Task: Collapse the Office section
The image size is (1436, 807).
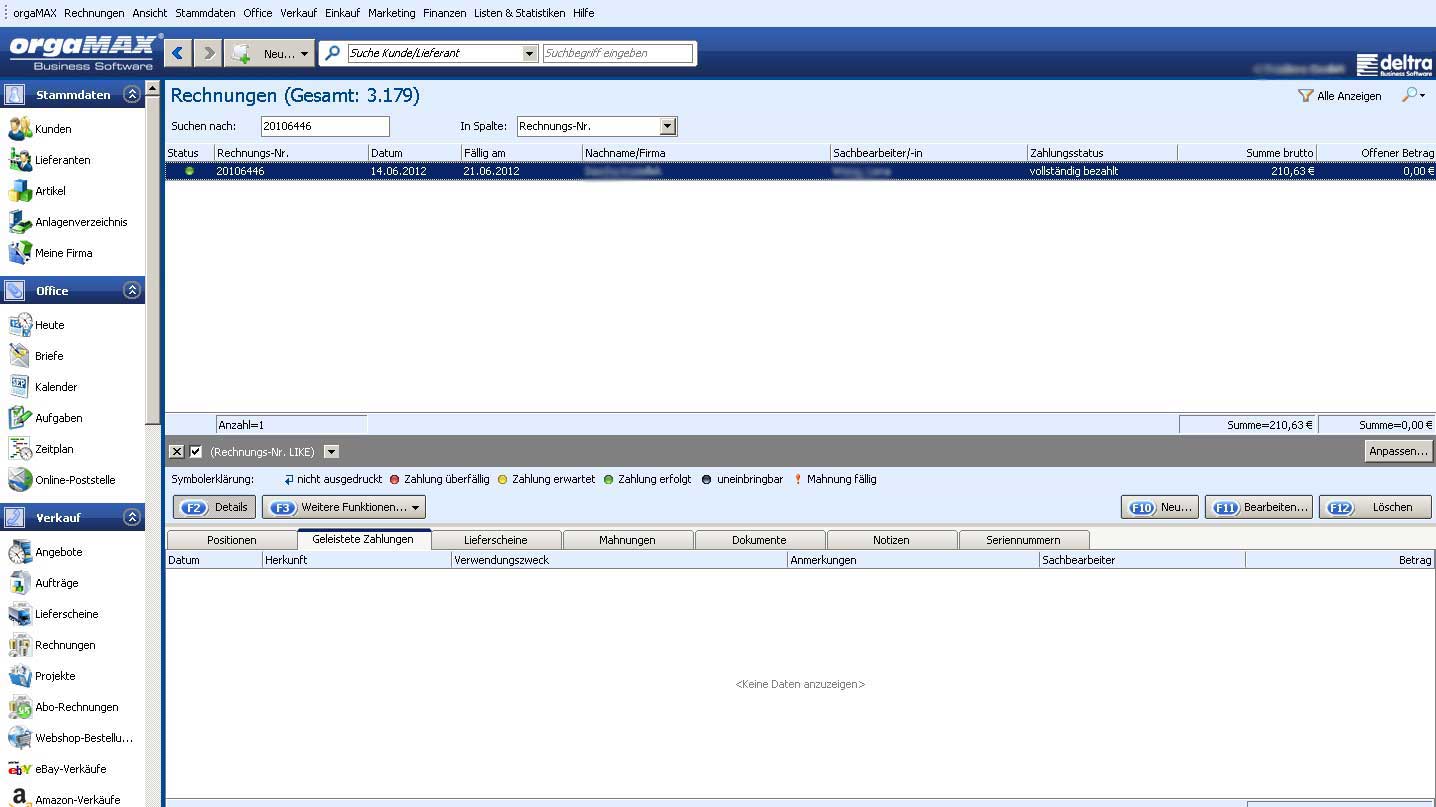Action: click(131, 291)
